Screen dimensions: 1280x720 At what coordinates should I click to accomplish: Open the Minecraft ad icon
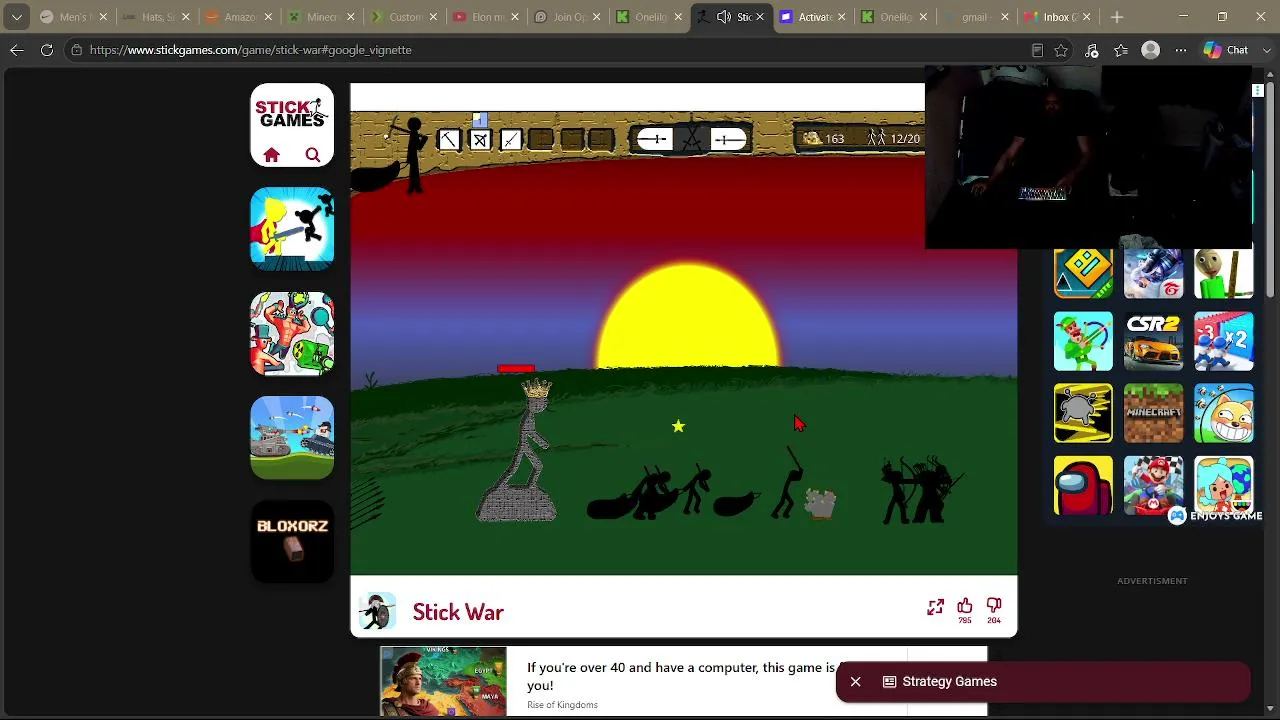pos(1153,413)
